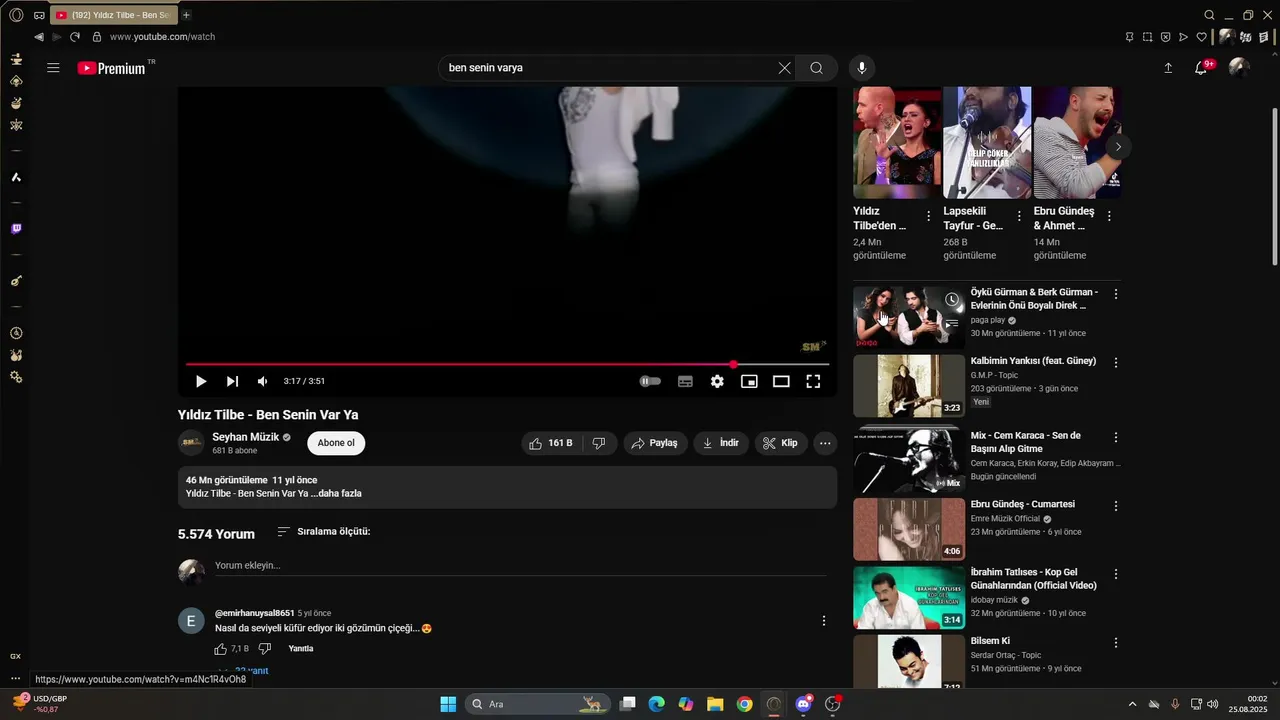The image size is (1280, 720).
Task: Mute the video with the speaker icon
Action: [263, 381]
